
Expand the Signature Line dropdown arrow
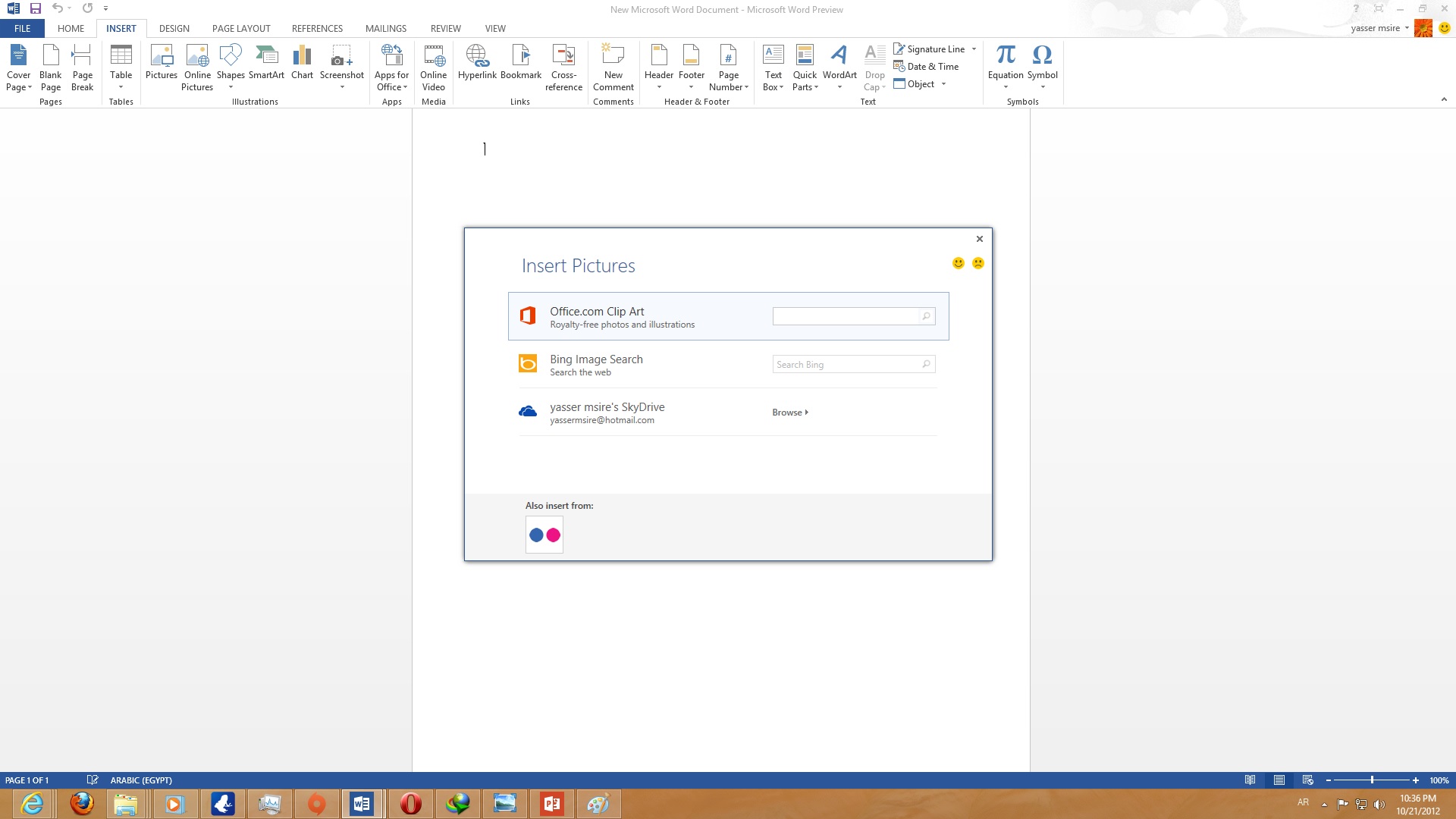pos(974,49)
